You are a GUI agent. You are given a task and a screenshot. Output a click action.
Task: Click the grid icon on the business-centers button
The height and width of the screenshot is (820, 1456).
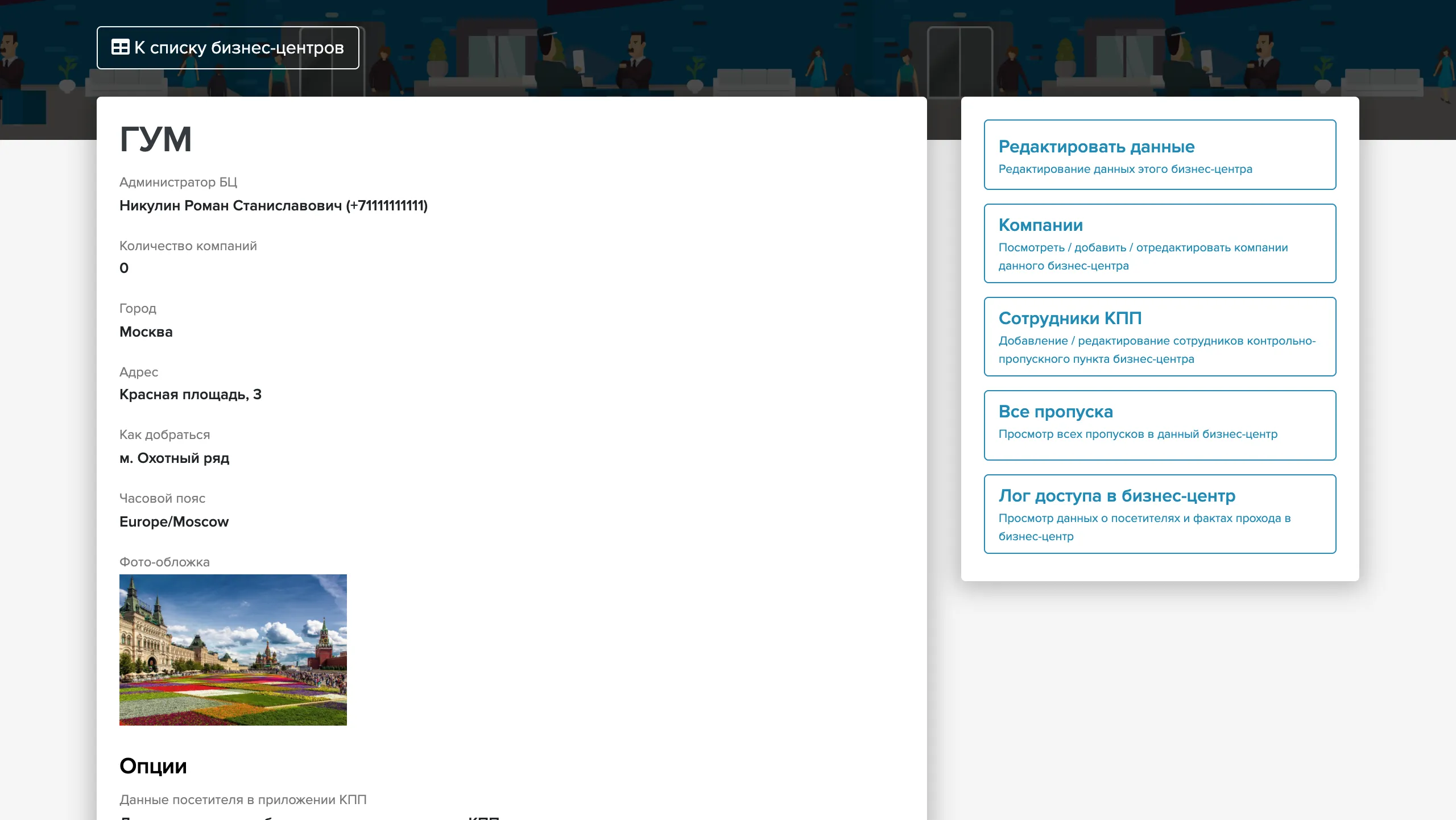(121, 48)
